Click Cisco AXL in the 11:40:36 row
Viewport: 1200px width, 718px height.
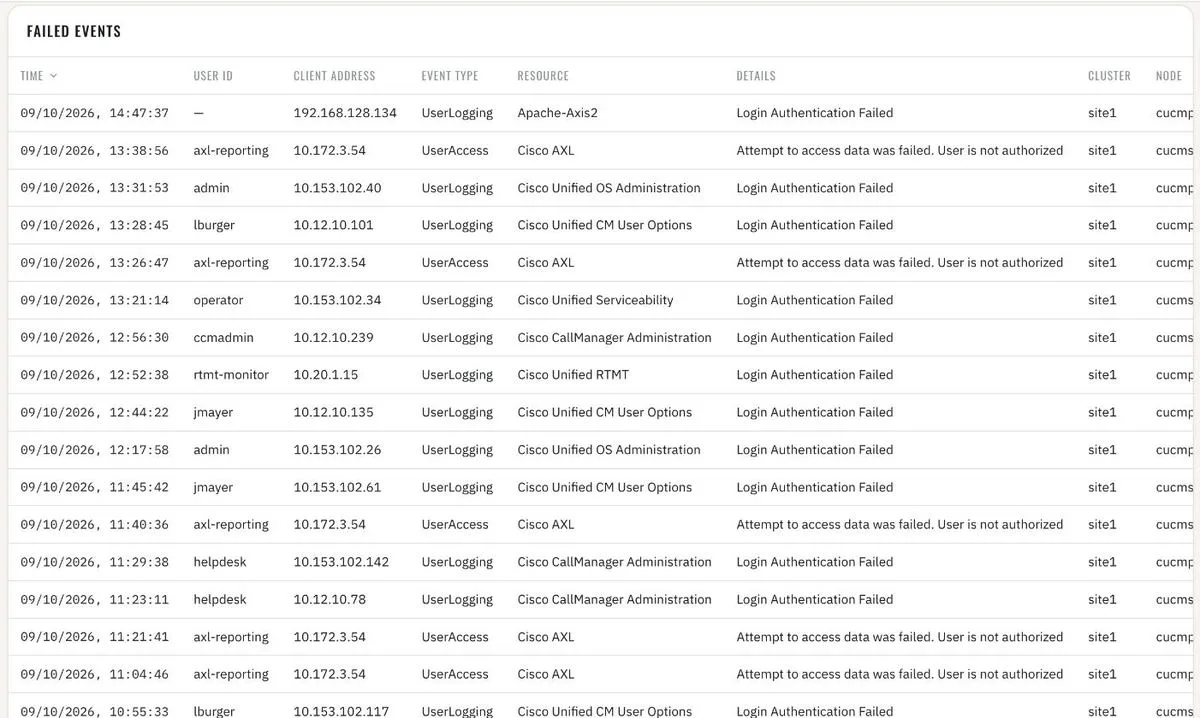[546, 524]
